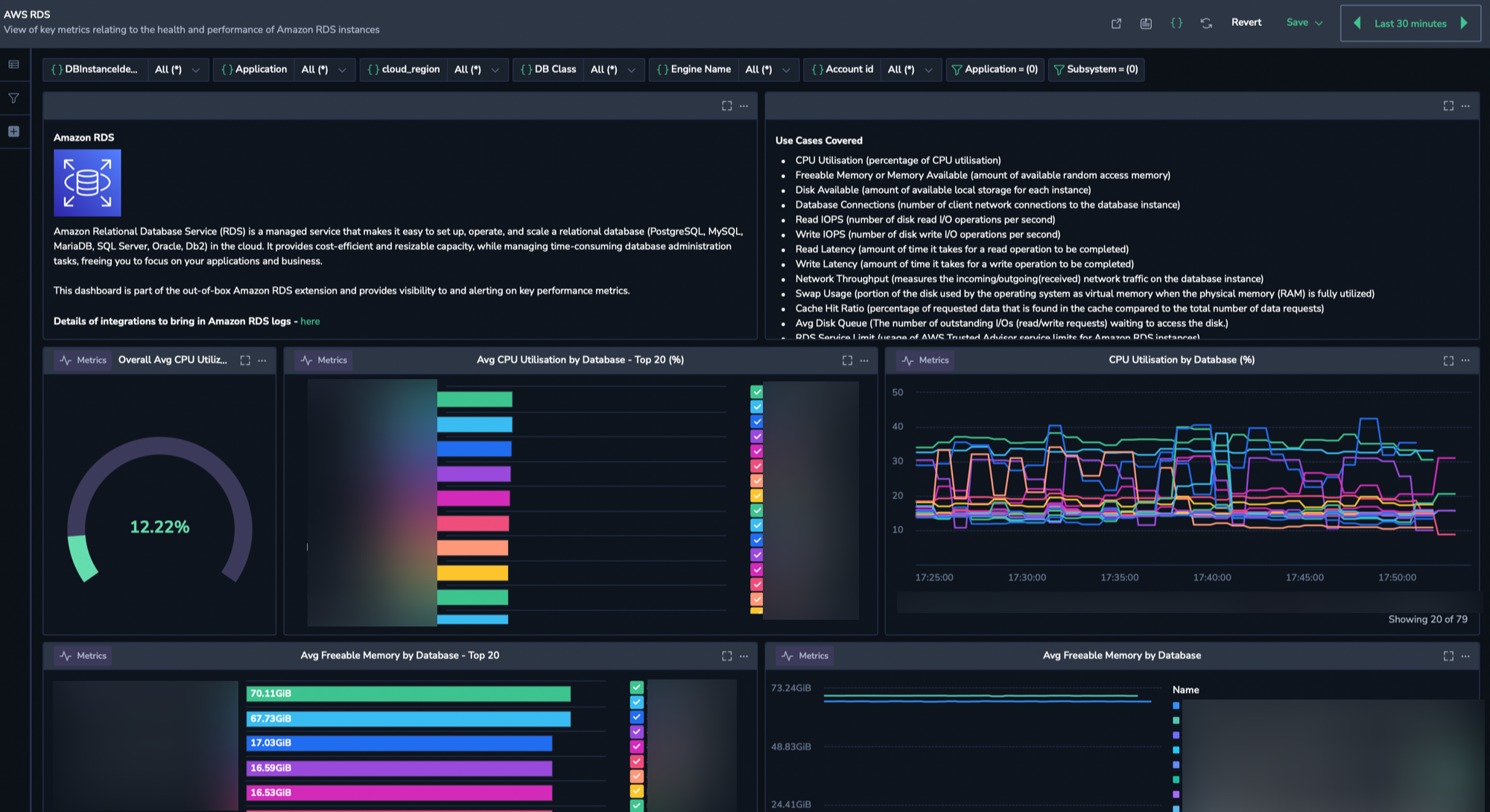Toggle pink-red legend checkbox in Avg Freeable Memory Top 20

click(x=636, y=761)
